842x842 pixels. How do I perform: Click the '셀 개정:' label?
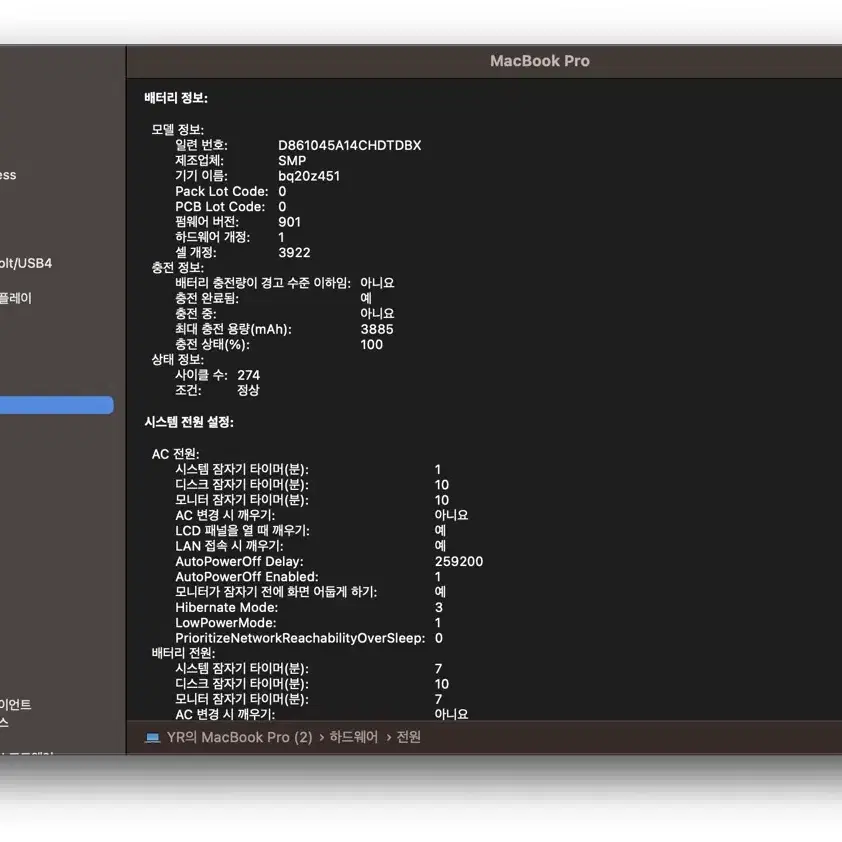point(195,252)
